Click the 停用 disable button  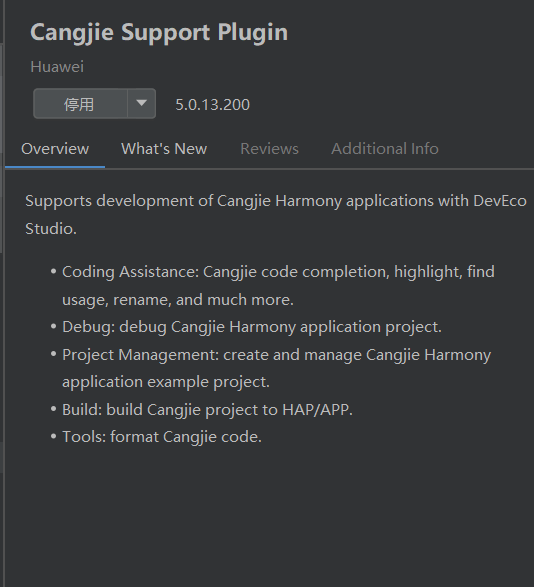pos(80,104)
